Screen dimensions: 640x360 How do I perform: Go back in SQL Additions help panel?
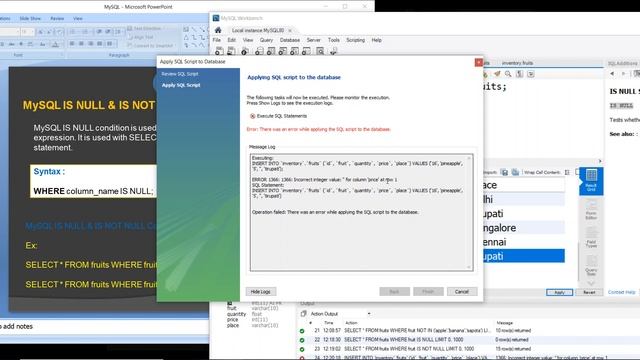click(x=612, y=73)
